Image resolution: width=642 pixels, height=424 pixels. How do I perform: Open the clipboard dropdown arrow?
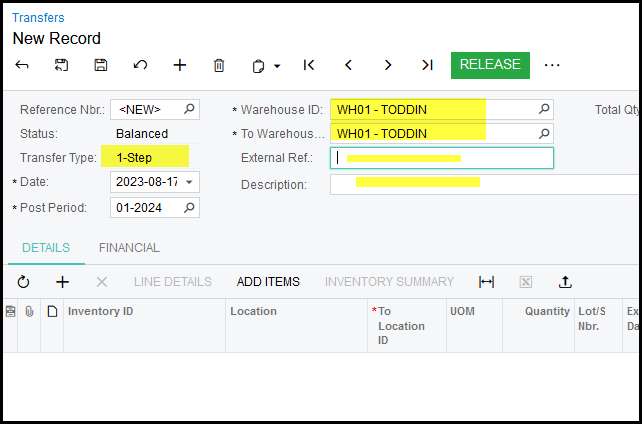click(x=277, y=66)
